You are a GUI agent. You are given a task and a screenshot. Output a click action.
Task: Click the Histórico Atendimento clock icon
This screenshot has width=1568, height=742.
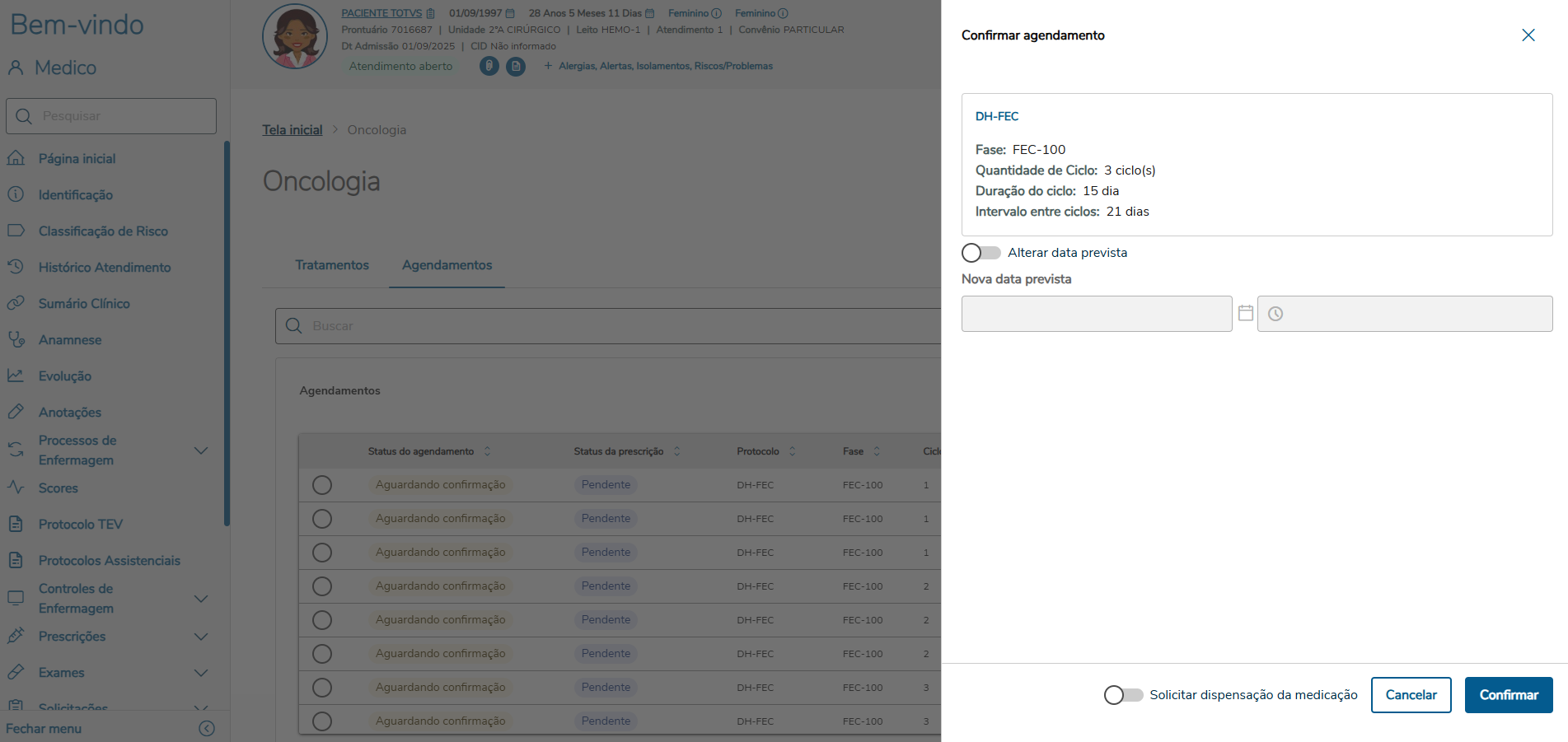point(16,267)
